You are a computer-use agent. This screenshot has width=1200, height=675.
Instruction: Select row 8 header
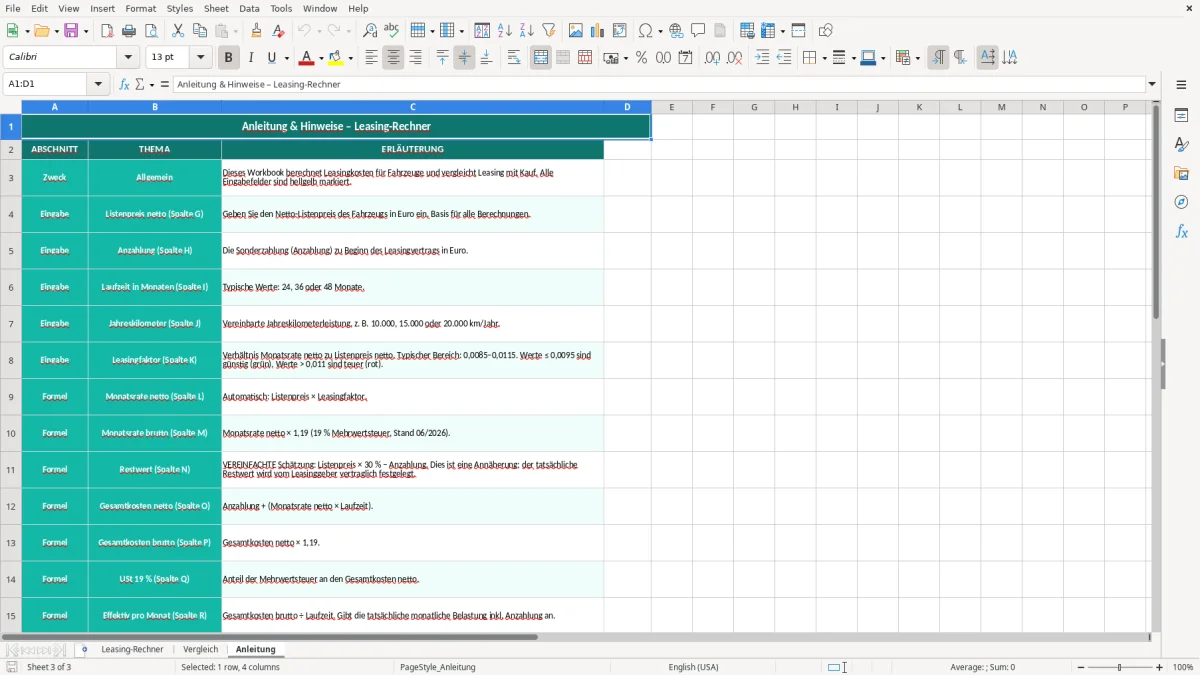pyautogui.click(x=11, y=360)
